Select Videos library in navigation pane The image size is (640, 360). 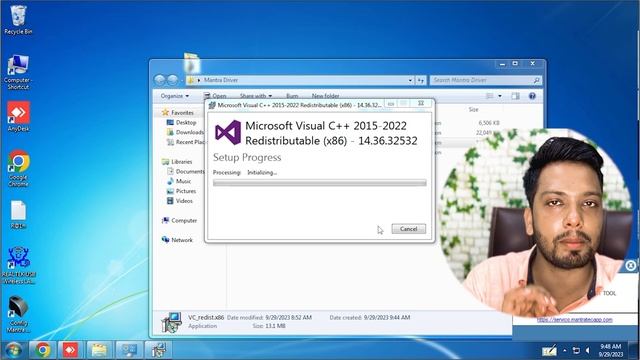(180, 201)
